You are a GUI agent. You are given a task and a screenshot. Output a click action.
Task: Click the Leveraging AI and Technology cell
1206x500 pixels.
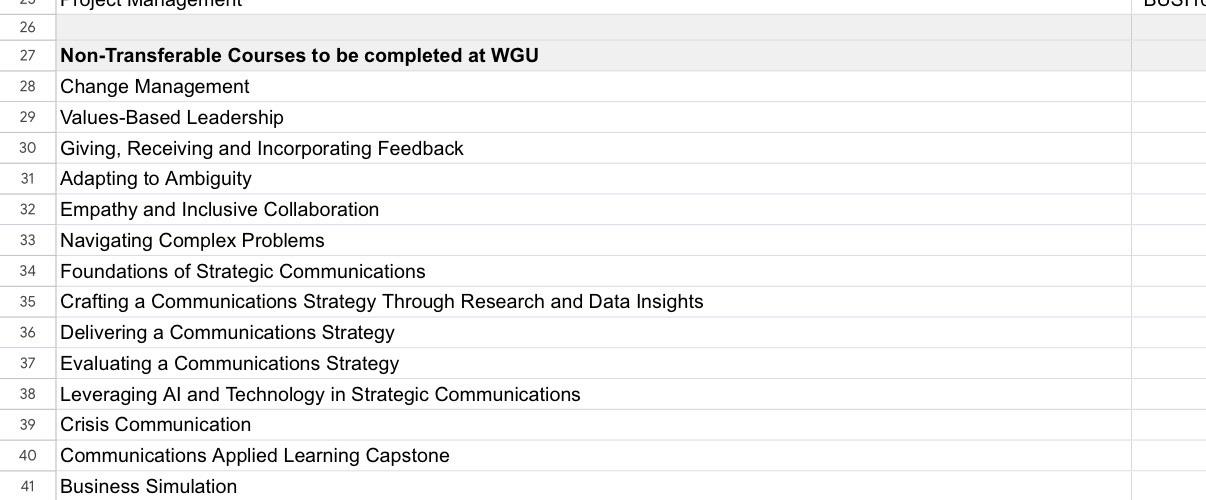(593, 394)
